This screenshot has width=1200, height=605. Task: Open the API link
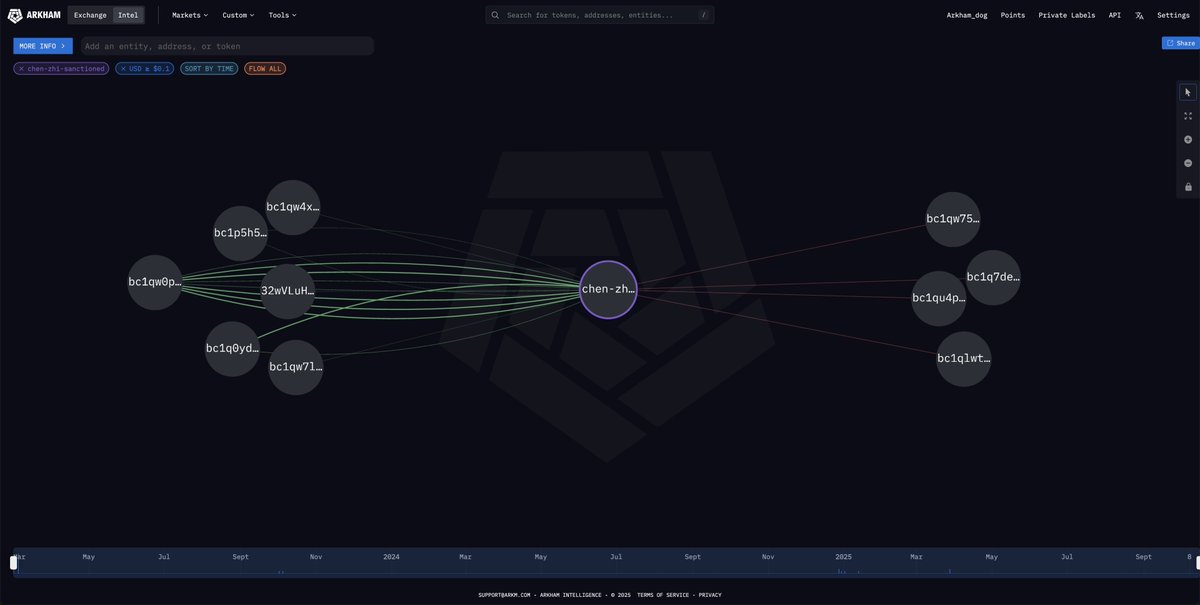coord(1115,15)
